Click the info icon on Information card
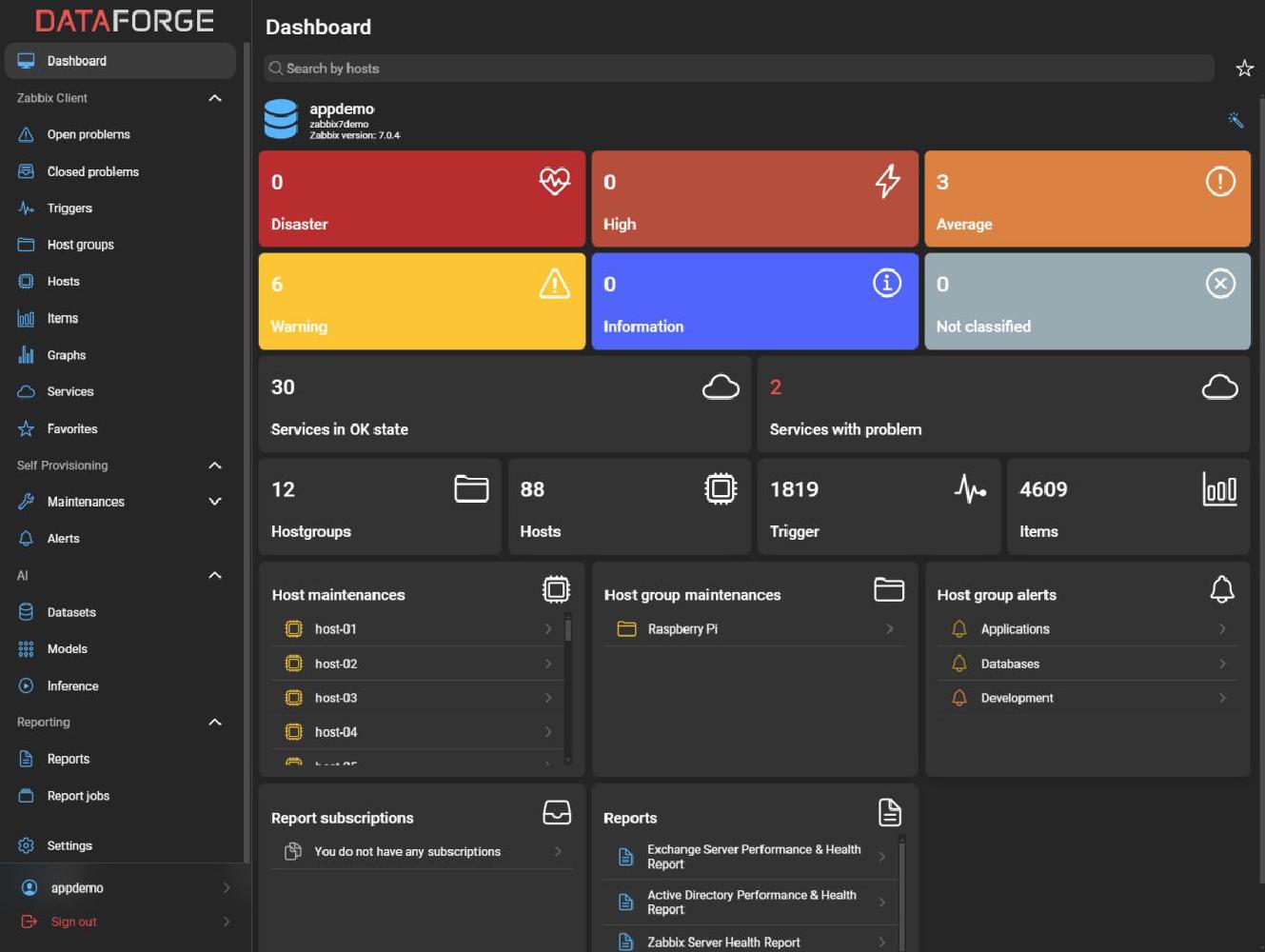 click(887, 283)
